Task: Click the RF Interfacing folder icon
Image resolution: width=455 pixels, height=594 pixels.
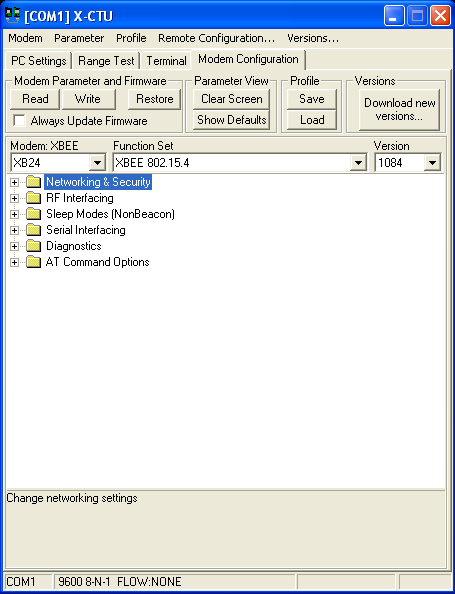Action: (x=34, y=198)
